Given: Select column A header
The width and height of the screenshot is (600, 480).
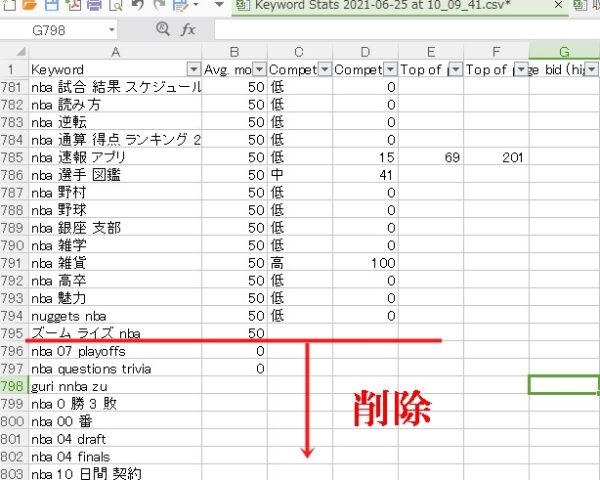Looking at the screenshot, I should pos(115,52).
